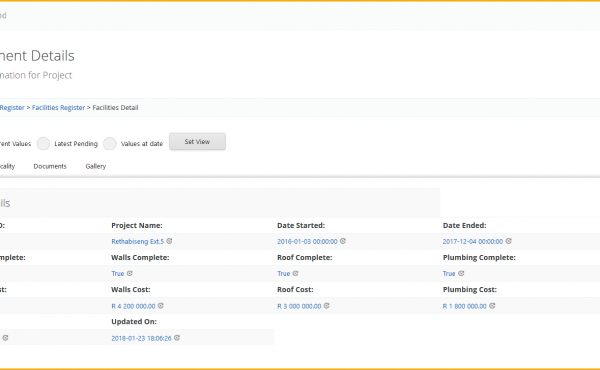This screenshot has height=370, width=600.
Task: Click the Rethabiseng Ext.5 project name link
Action: 137,241
